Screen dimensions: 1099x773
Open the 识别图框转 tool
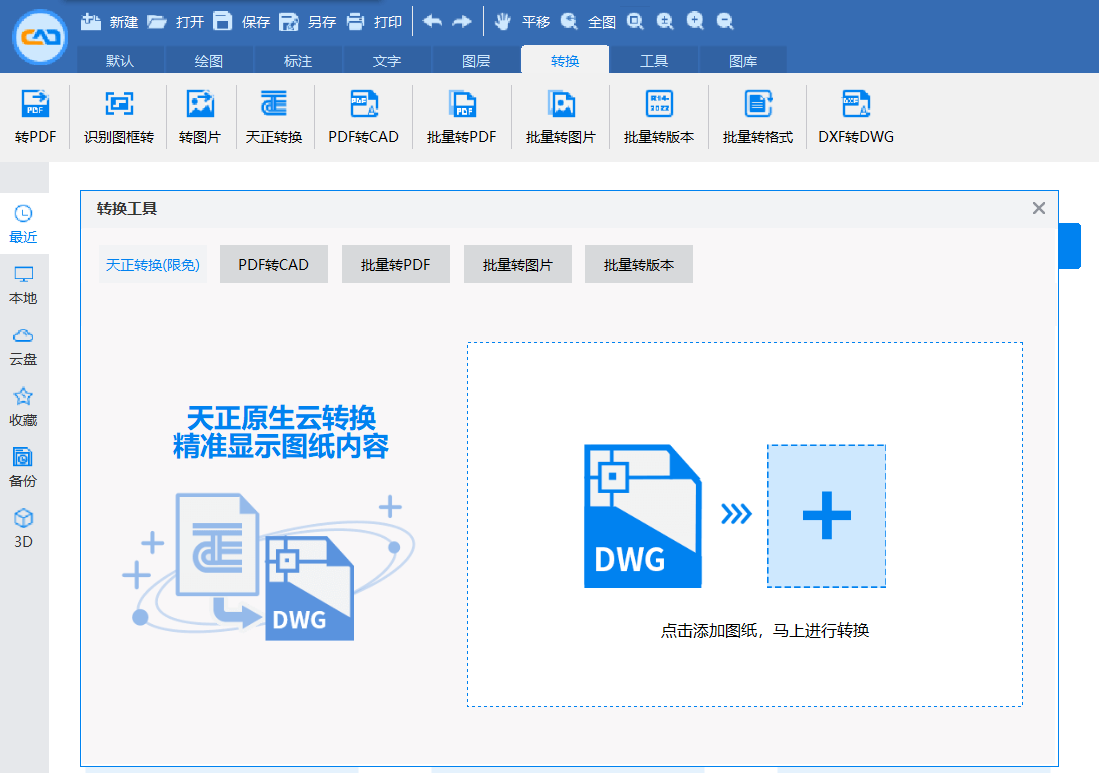pyautogui.click(x=118, y=117)
